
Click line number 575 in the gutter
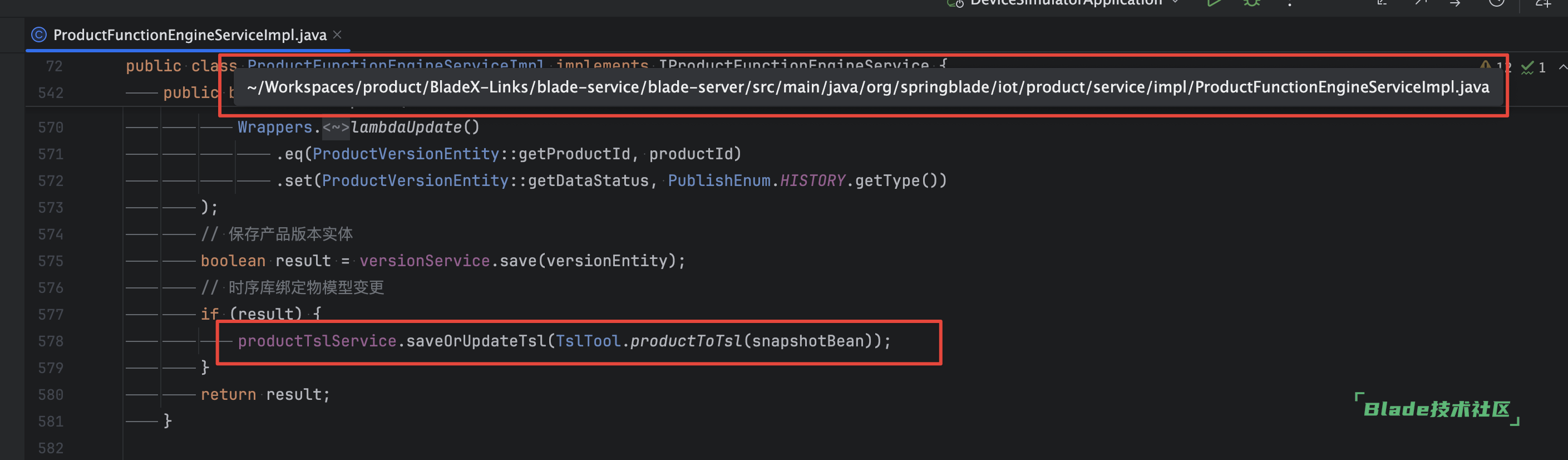pos(51,261)
